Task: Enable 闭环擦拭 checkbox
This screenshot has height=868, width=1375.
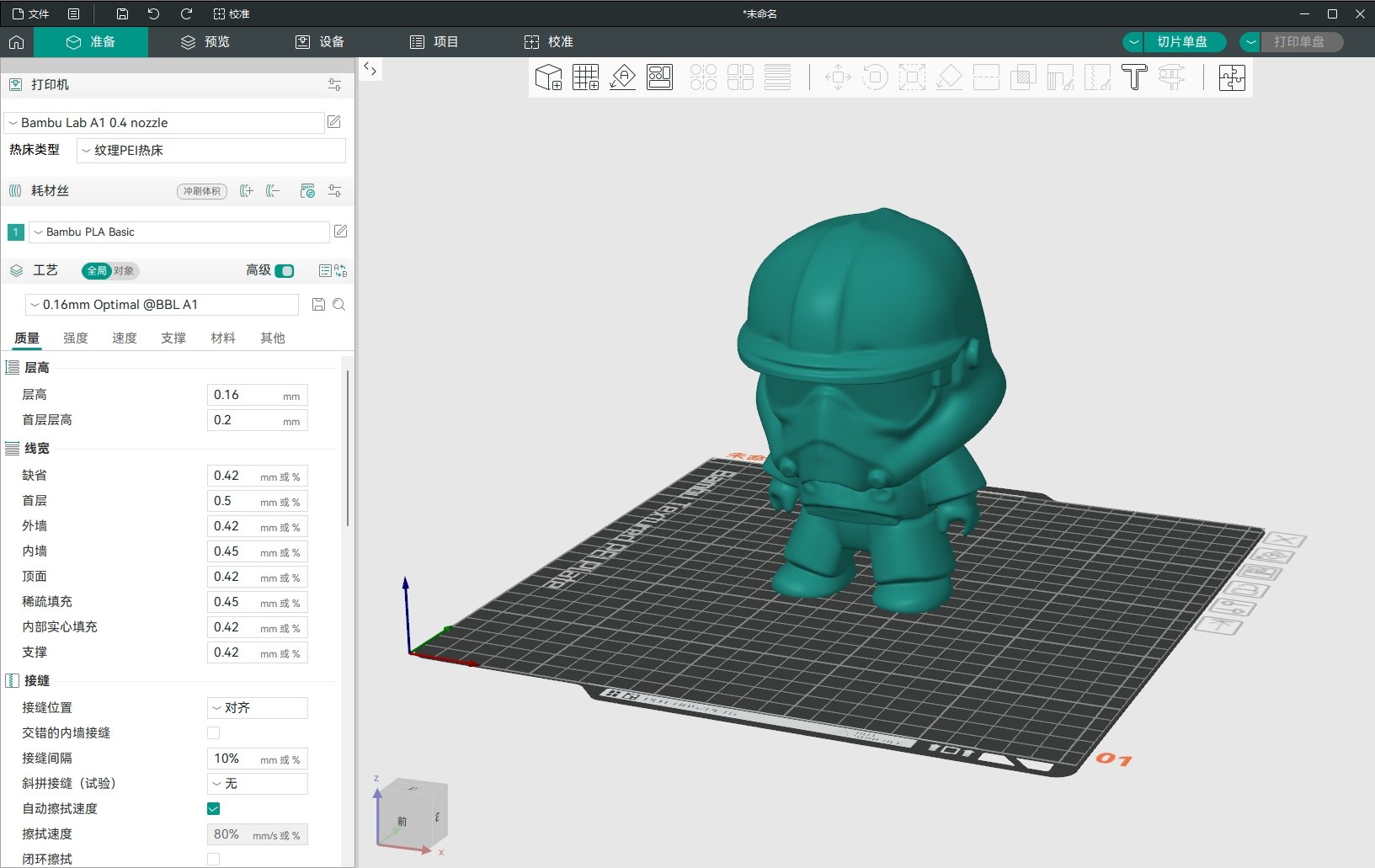Action: pos(214,860)
